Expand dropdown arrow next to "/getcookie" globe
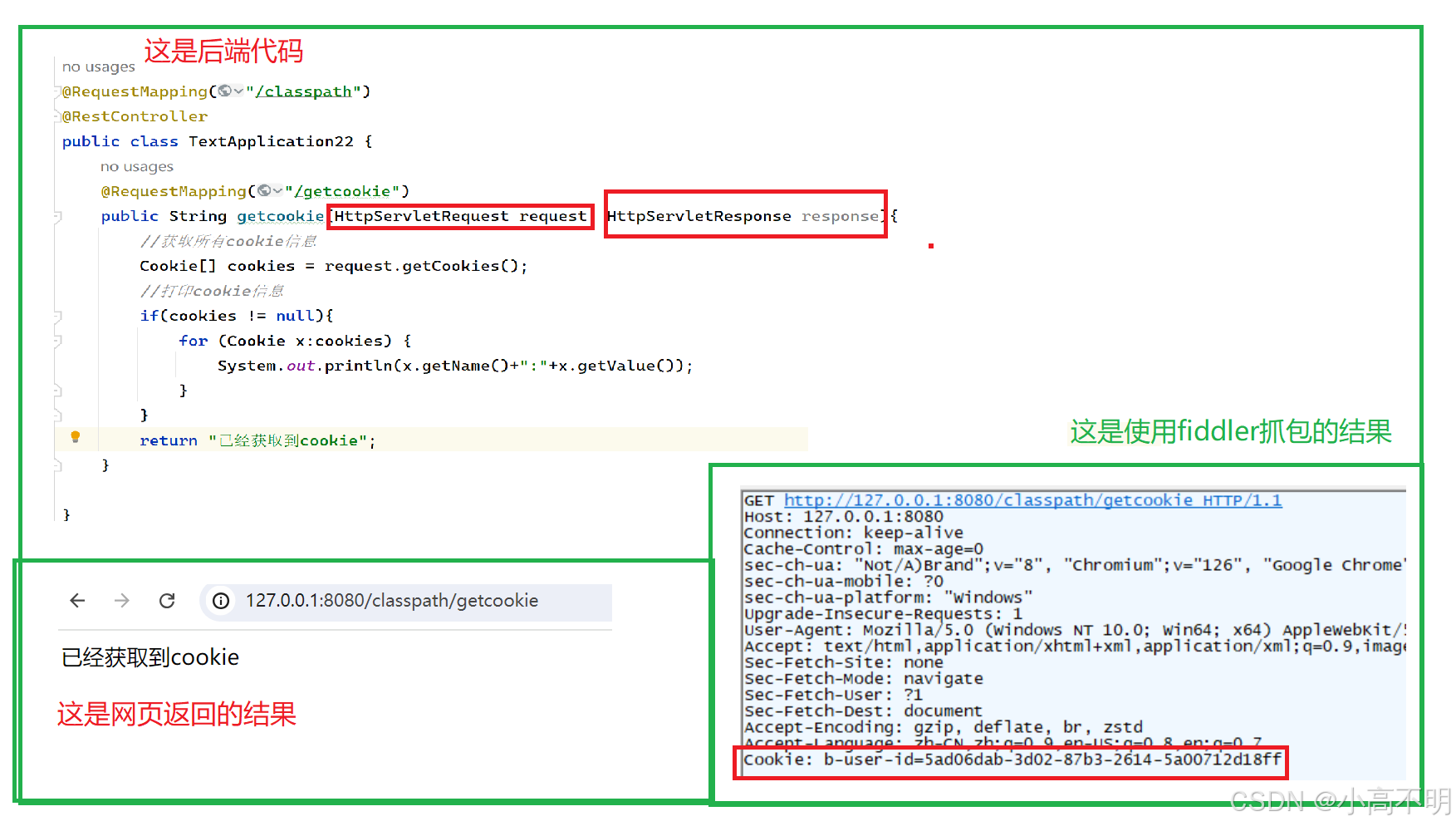This screenshot has height=826, width=1456. point(278,191)
